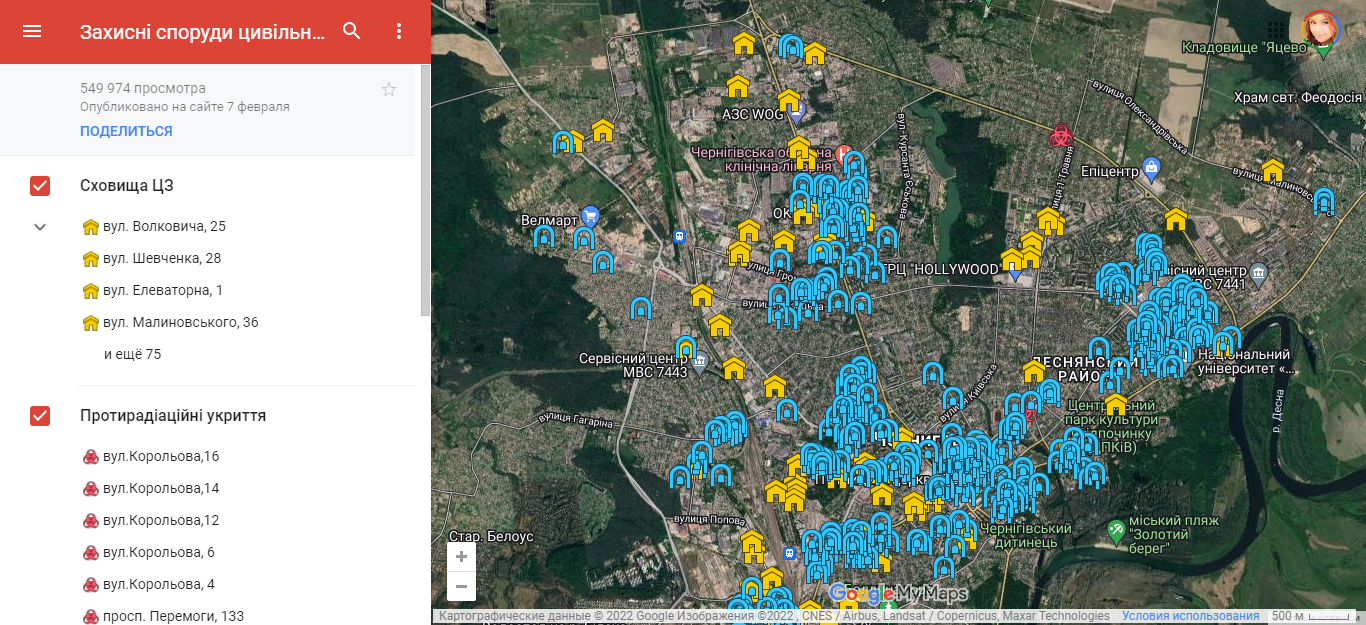Click the Золотий берег beach marker

[x=1116, y=531]
